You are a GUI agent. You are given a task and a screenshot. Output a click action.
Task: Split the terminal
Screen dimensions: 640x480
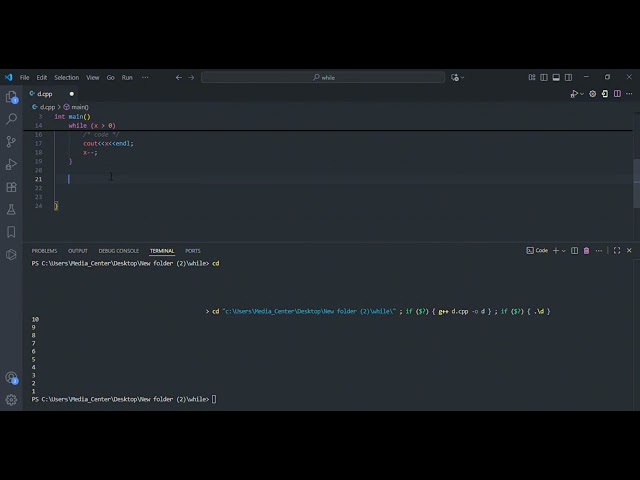point(574,251)
